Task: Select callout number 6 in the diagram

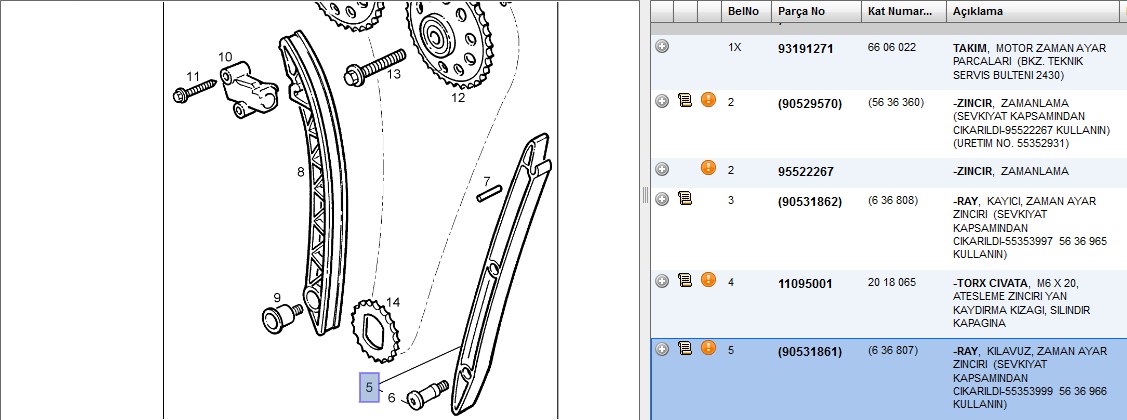Action: pyautogui.click(x=391, y=398)
